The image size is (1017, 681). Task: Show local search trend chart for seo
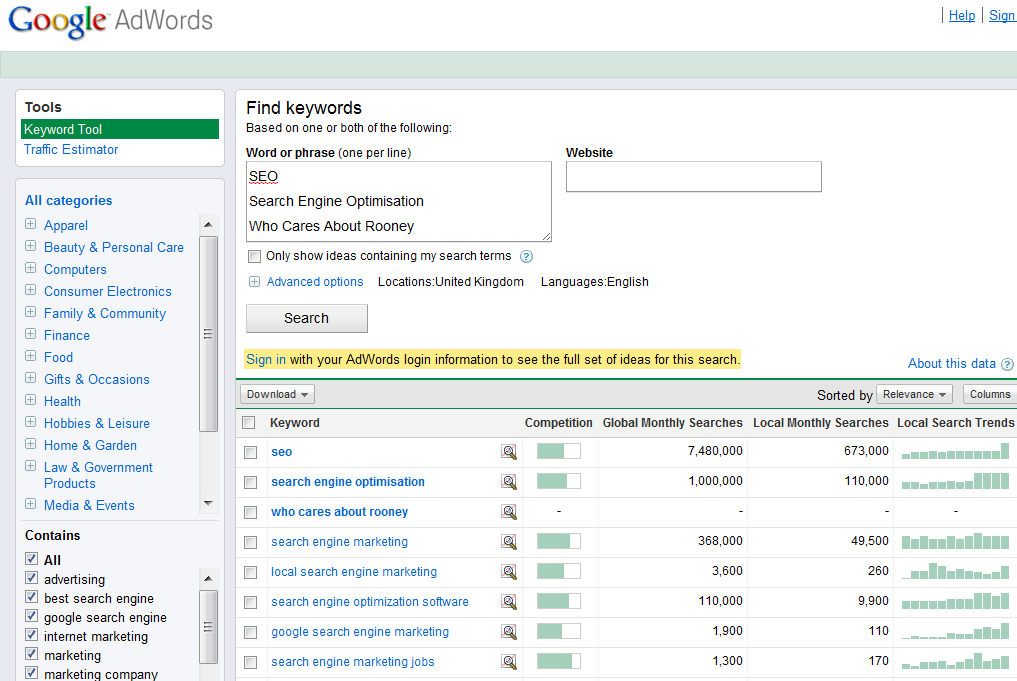click(x=955, y=451)
